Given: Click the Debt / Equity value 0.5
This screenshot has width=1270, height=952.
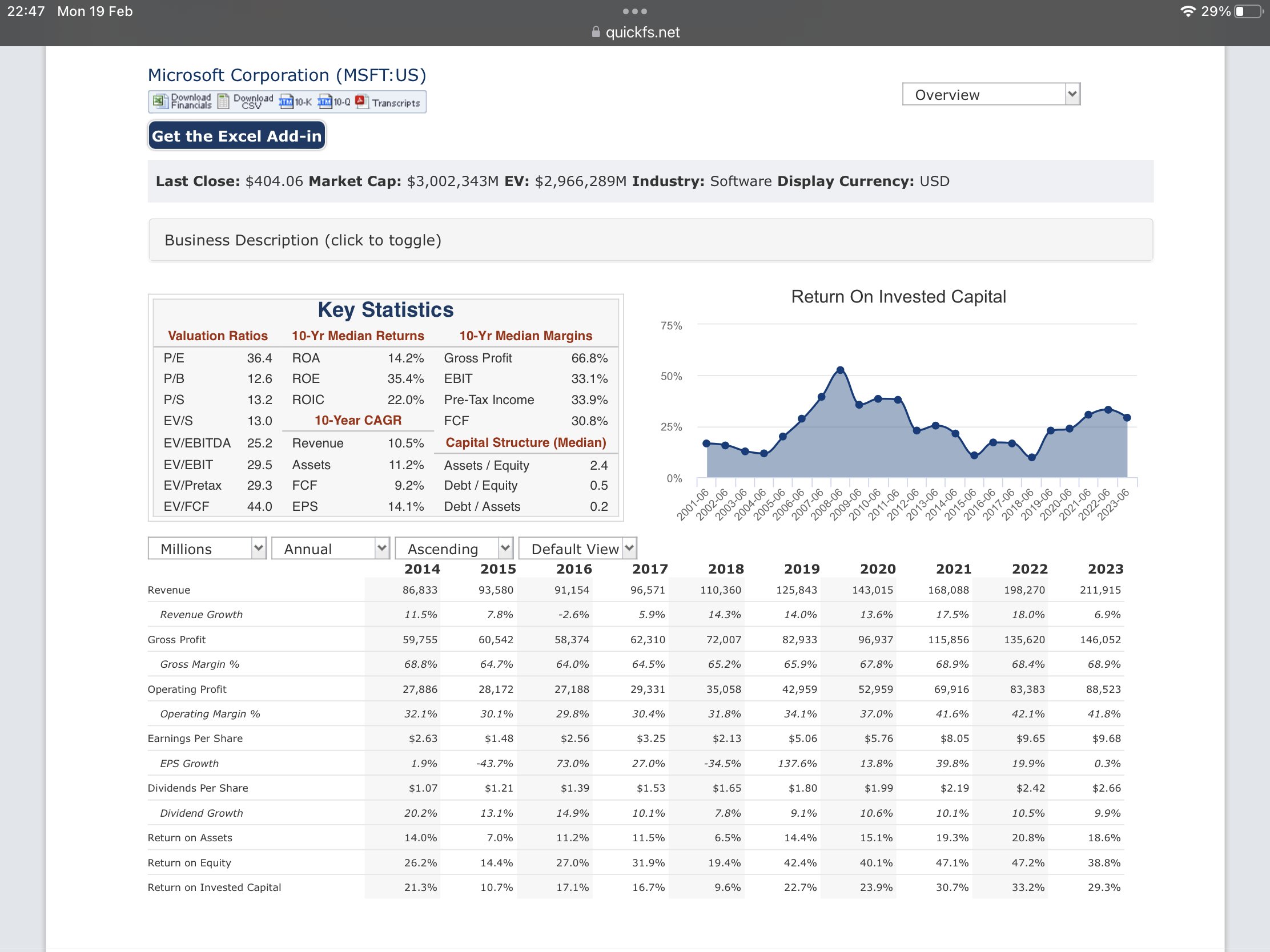Looking at the screenshot, I should [x=599, y=486].
